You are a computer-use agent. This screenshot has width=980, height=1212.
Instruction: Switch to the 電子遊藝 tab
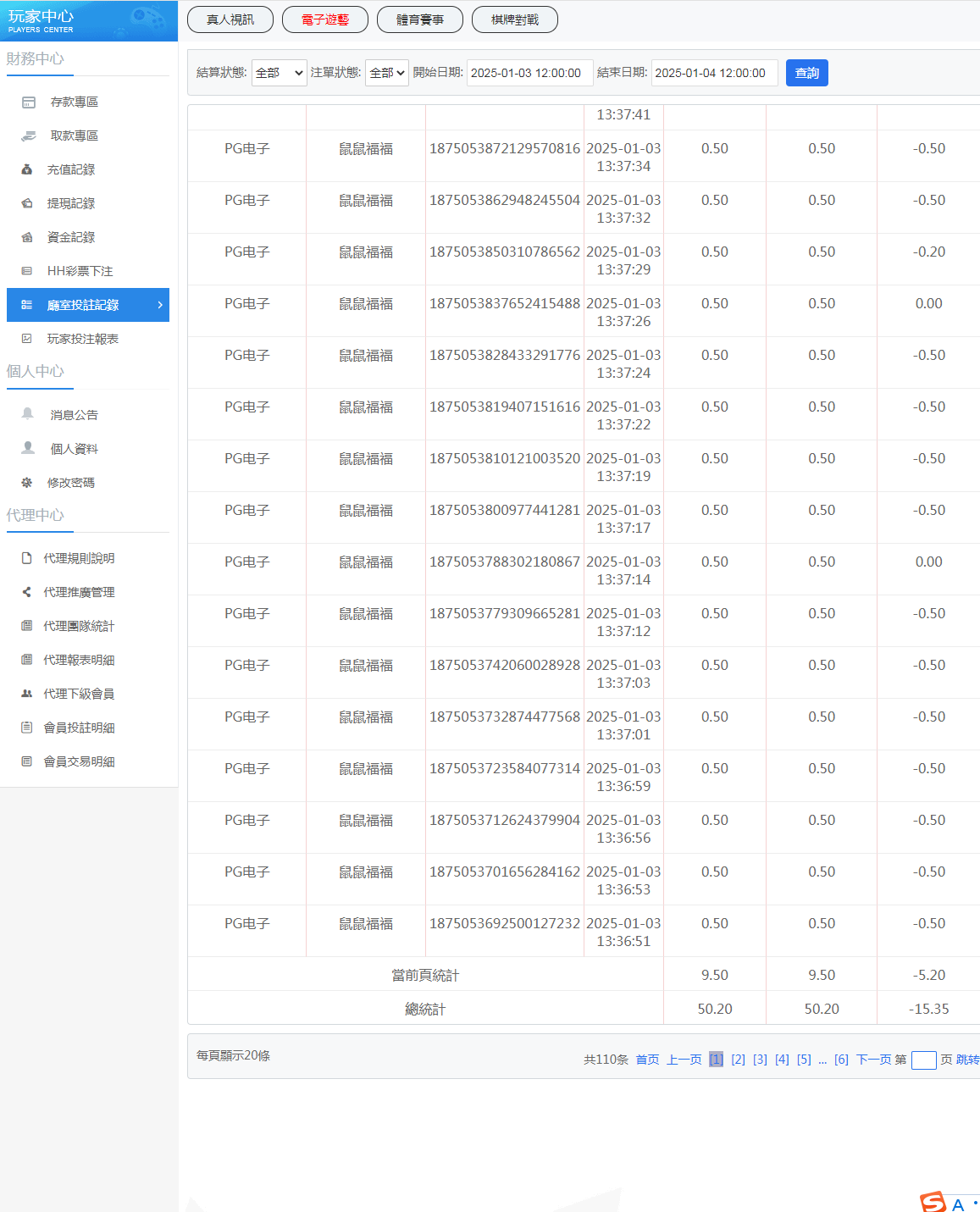tap(325, 19)
